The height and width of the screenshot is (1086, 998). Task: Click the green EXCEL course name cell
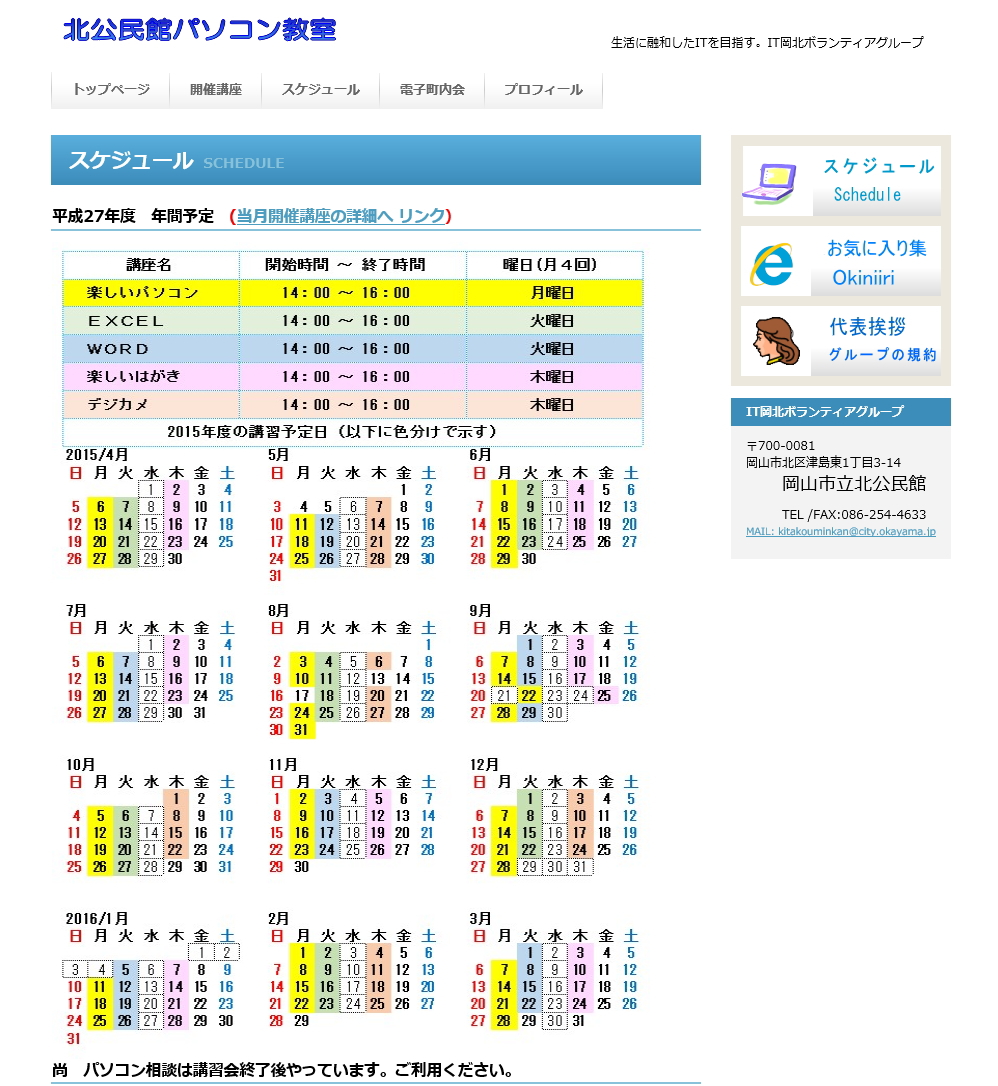pyautogui.click(x=151, y=321)
